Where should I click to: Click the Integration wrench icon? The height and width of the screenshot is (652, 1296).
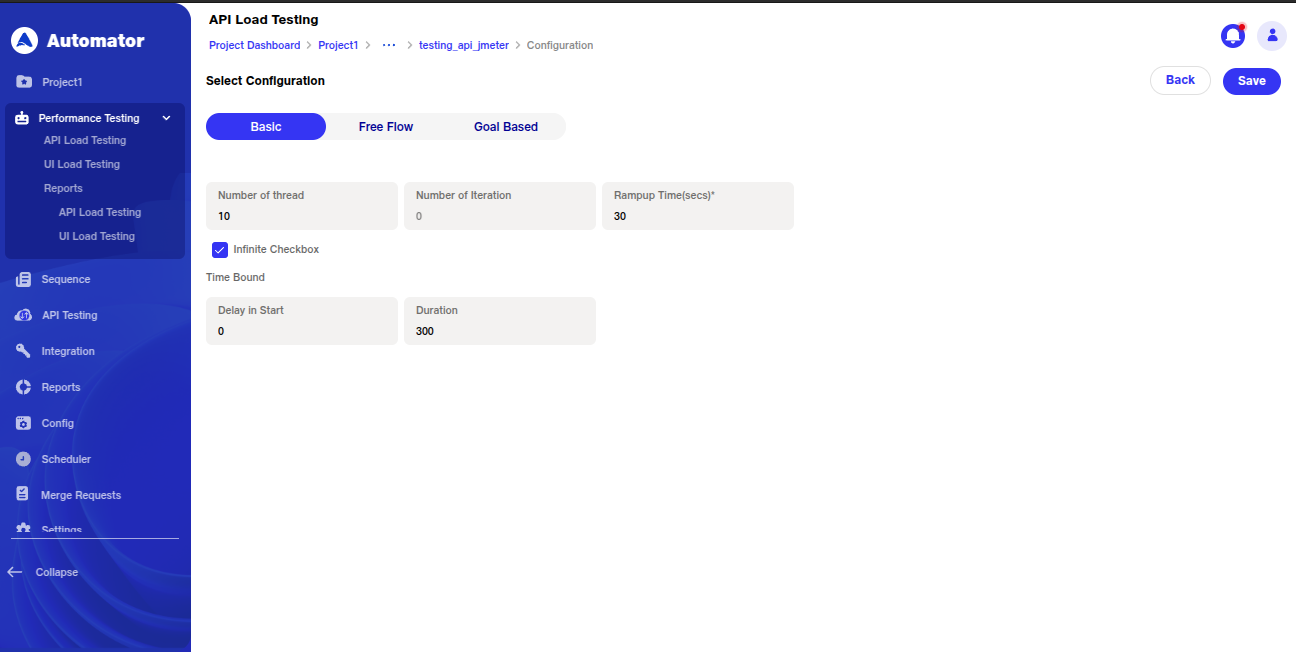tap(24, 351)
